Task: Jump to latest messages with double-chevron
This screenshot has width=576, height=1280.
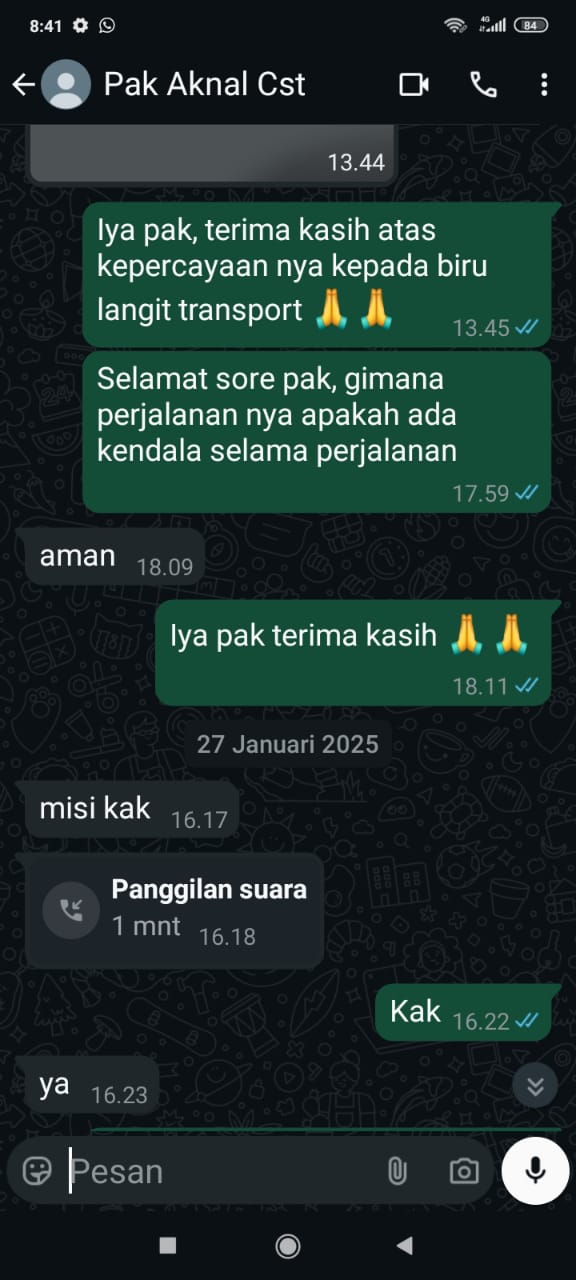Action: click(x=536, y=1086)
